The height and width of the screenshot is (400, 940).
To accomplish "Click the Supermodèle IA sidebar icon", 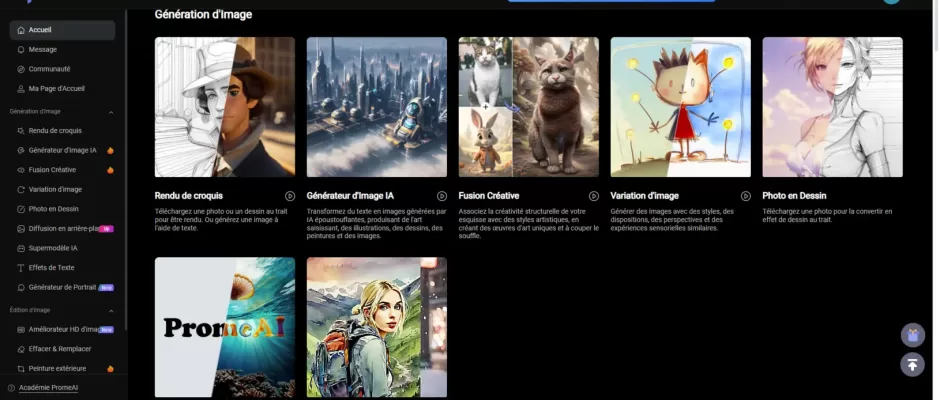I will [x=21, y=248].
